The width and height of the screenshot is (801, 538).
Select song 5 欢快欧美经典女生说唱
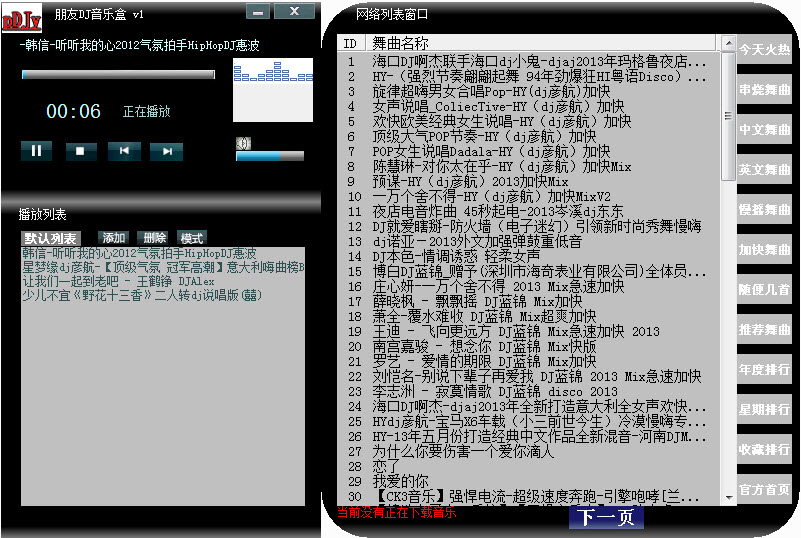coord(529,122)
